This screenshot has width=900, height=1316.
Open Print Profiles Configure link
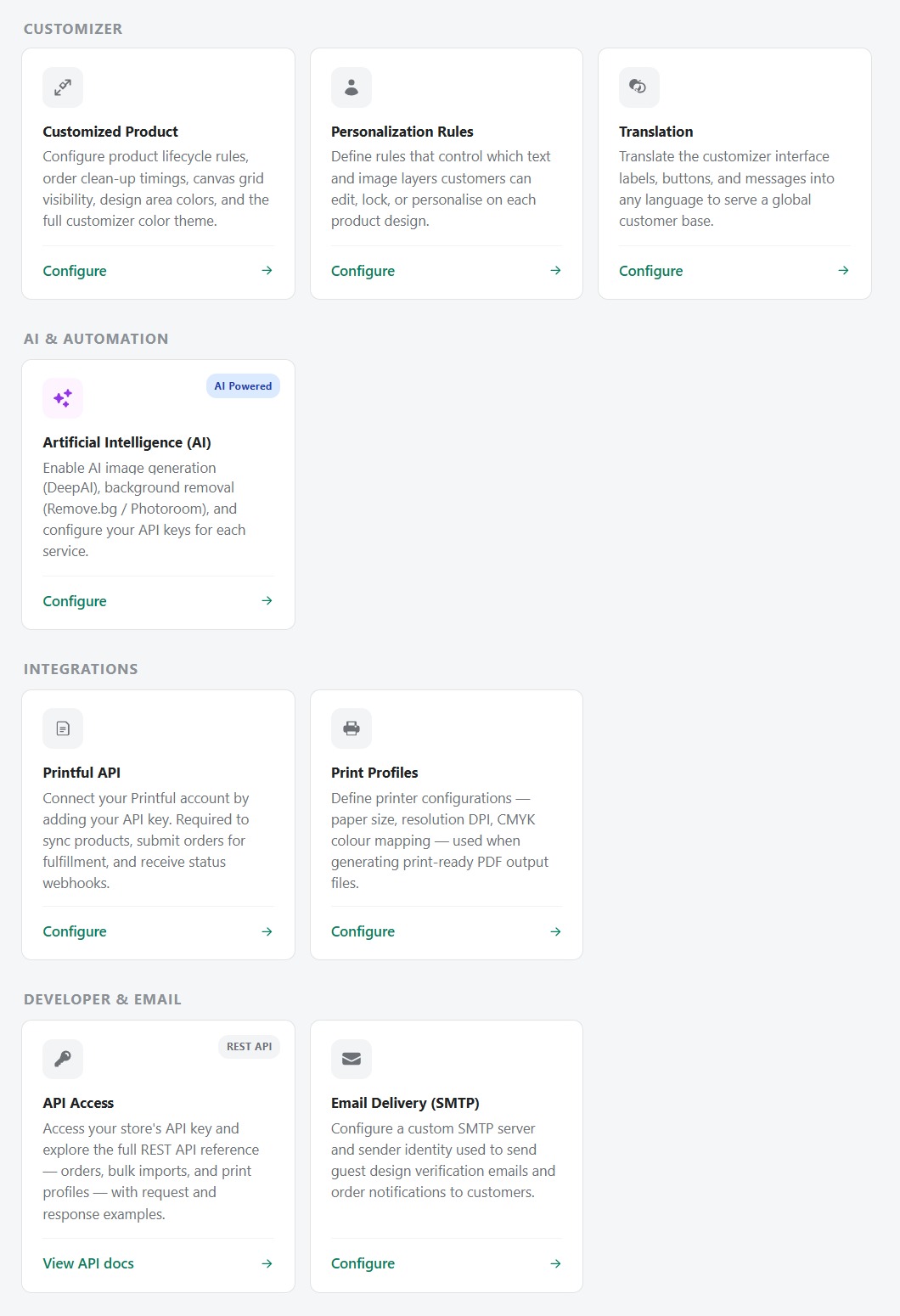[363, 931]
